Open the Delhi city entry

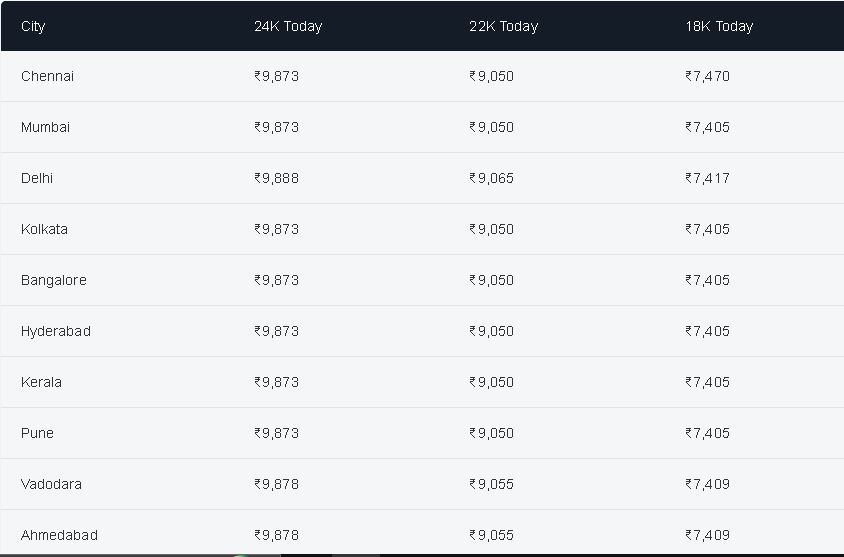(x=37, y=178)
